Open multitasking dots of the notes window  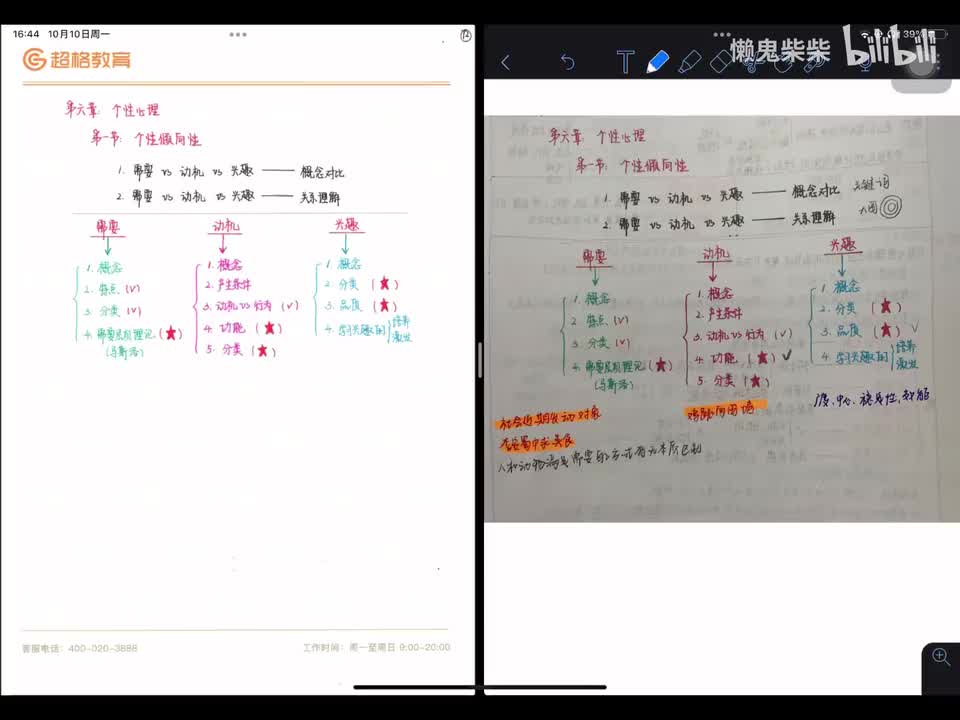pyautogui.click(x=722, y=34)
